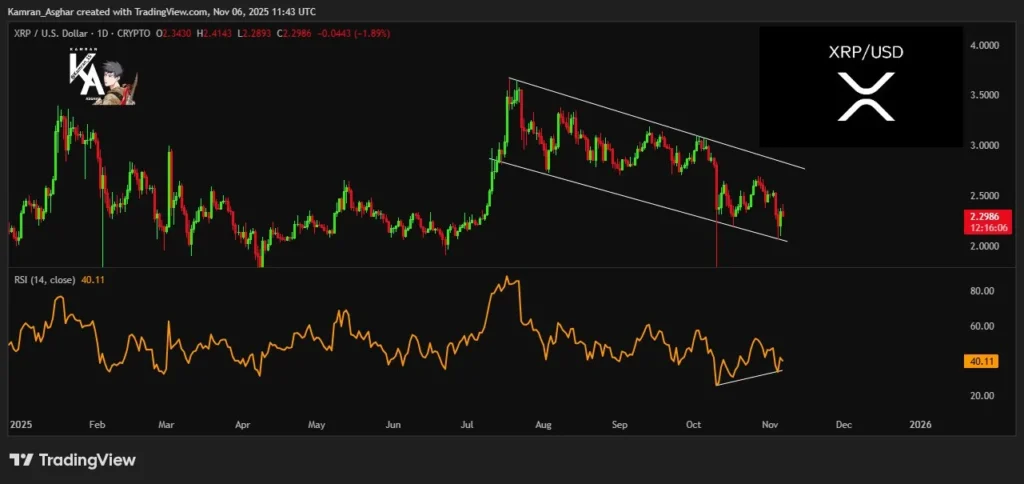
Task: Click the Feb label on time axis
Action: pyautogui.click(x=97, y=425)
